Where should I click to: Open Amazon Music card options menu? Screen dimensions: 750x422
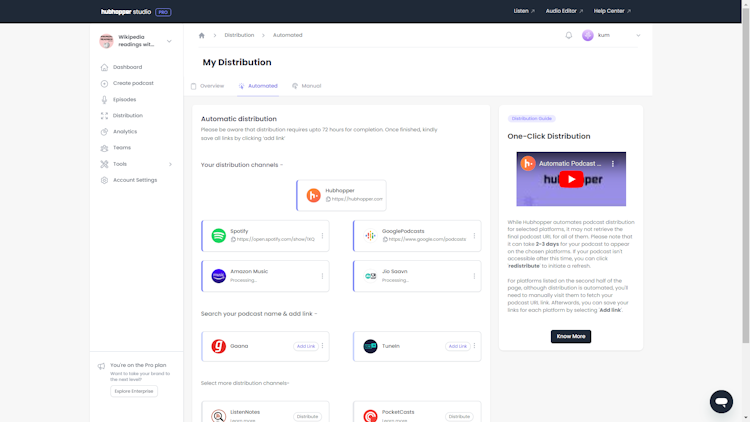tap(322, 276)
